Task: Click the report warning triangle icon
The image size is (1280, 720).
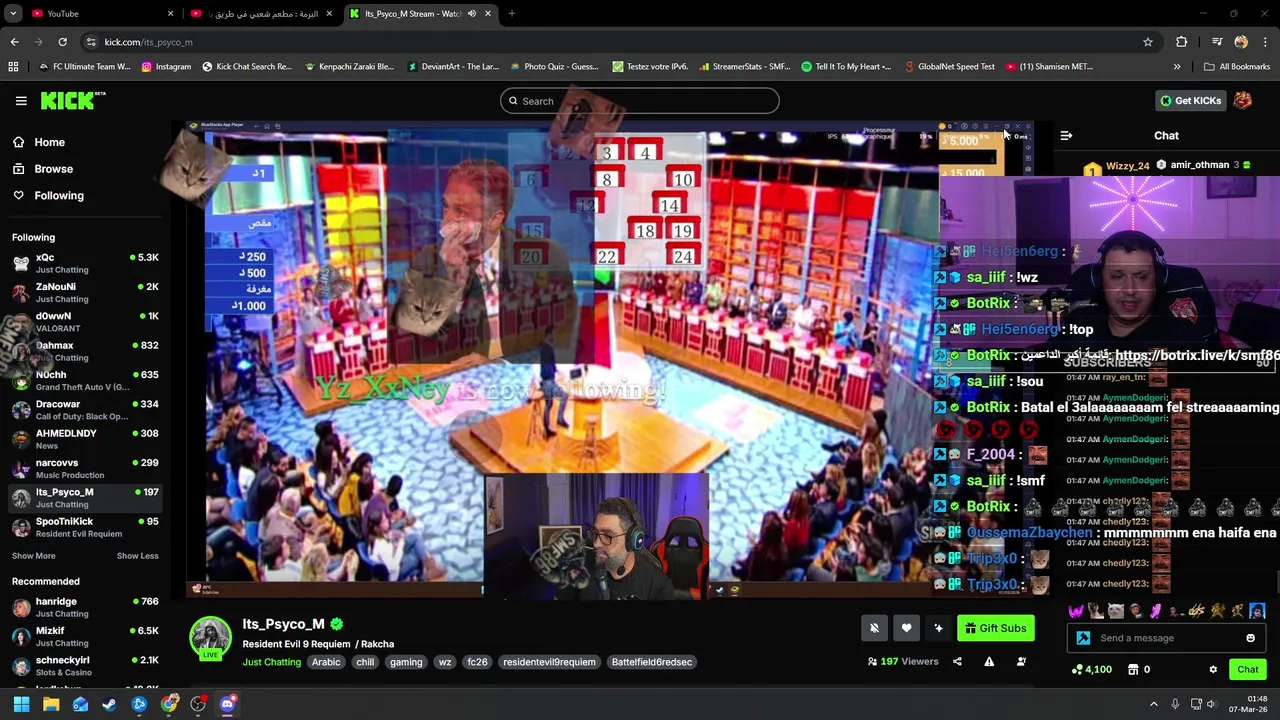Action: (x=989, y=661)
